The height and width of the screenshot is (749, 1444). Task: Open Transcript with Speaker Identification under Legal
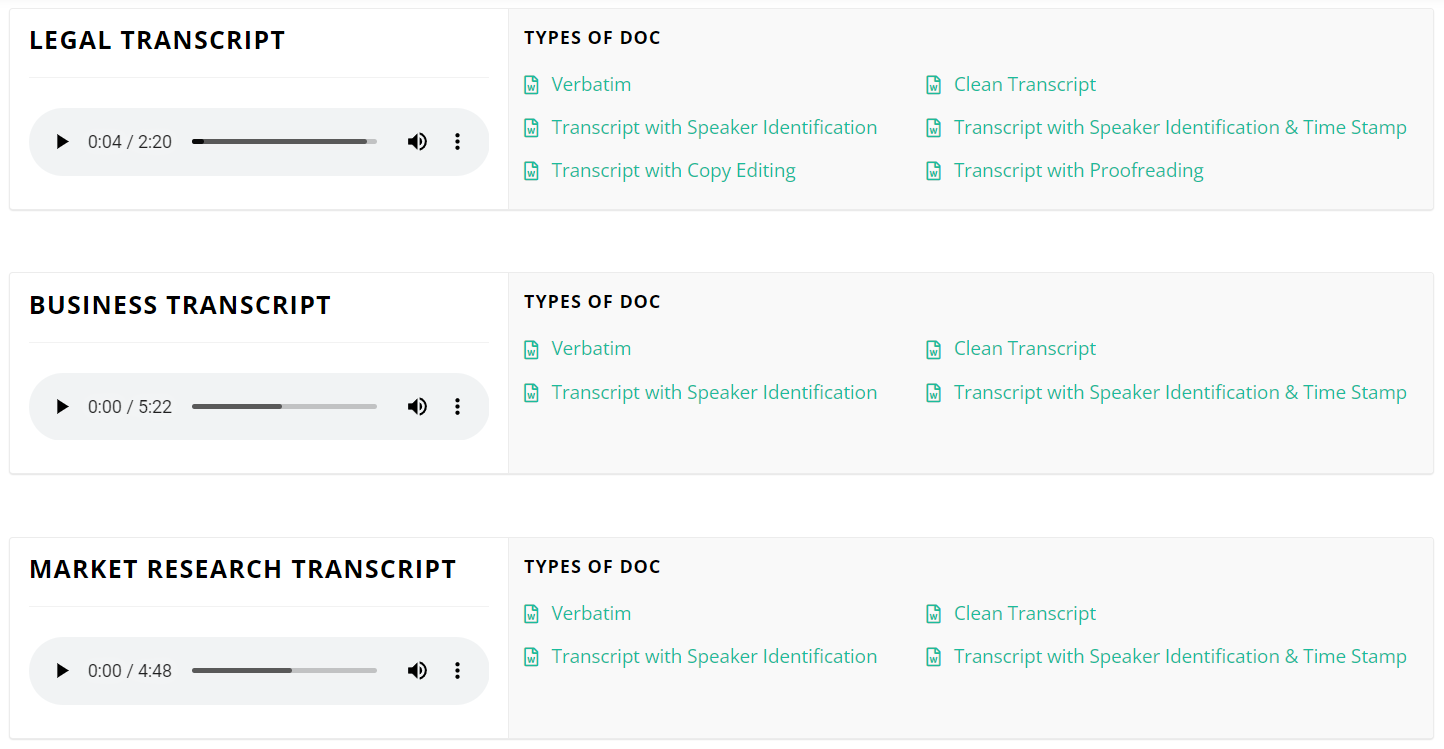[713, 127]
